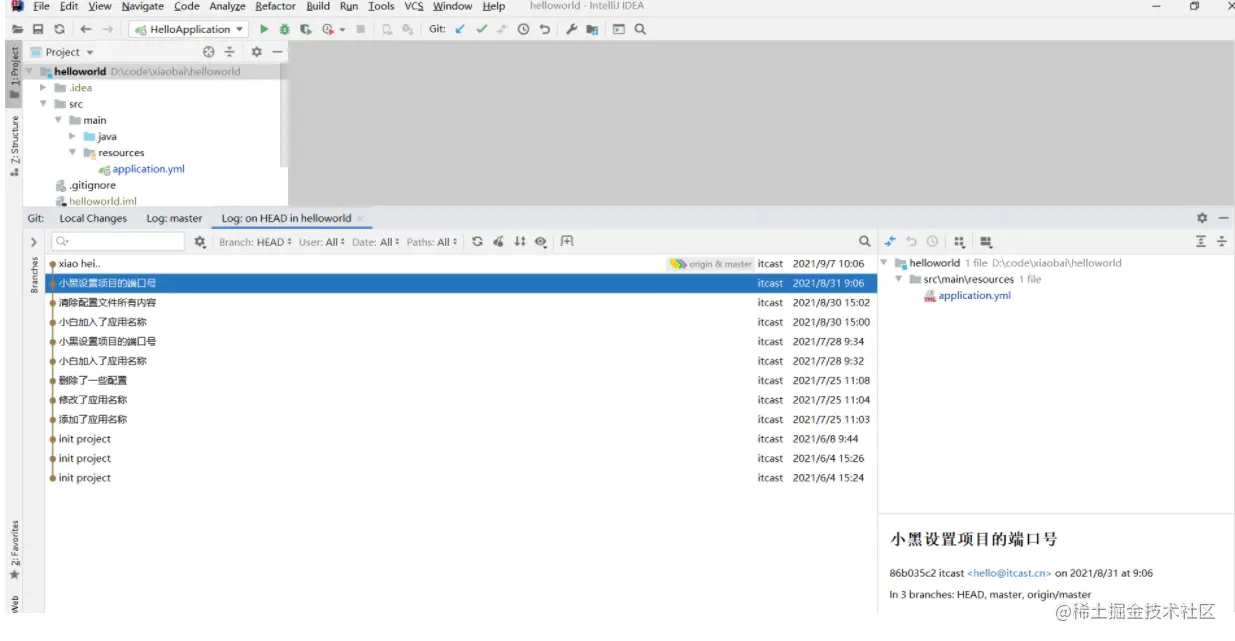Click Expand All icon in changes pane
Image resolution: width=1235 pixels, height=641 pixels.
pos(1201,242)
